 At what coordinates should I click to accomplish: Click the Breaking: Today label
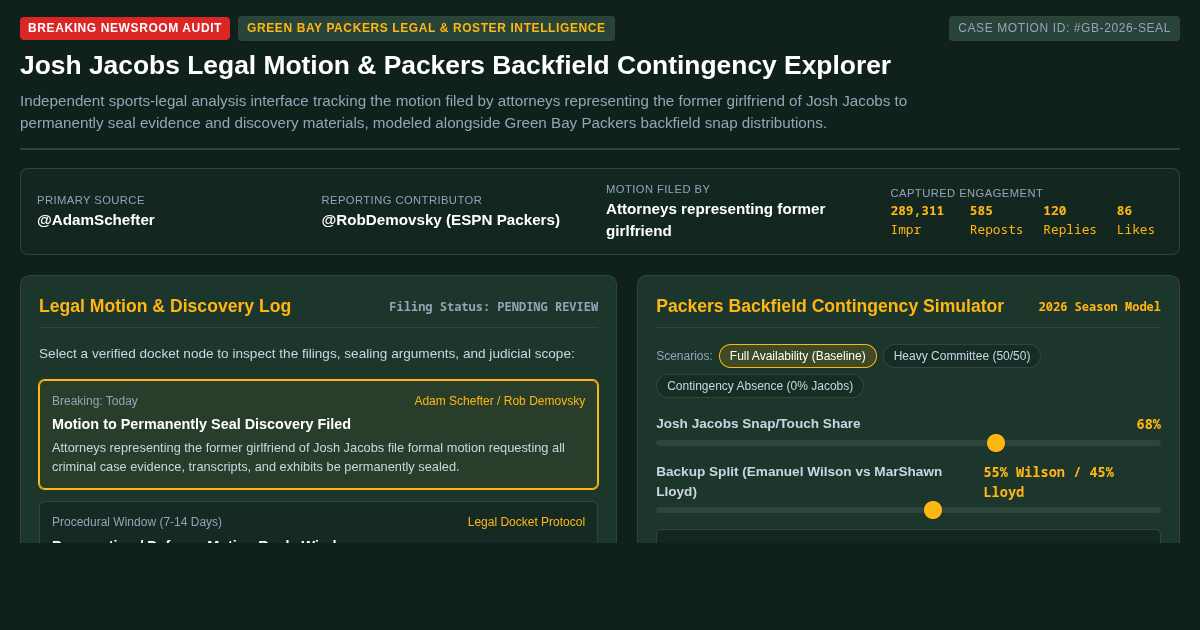coord(95,401)
